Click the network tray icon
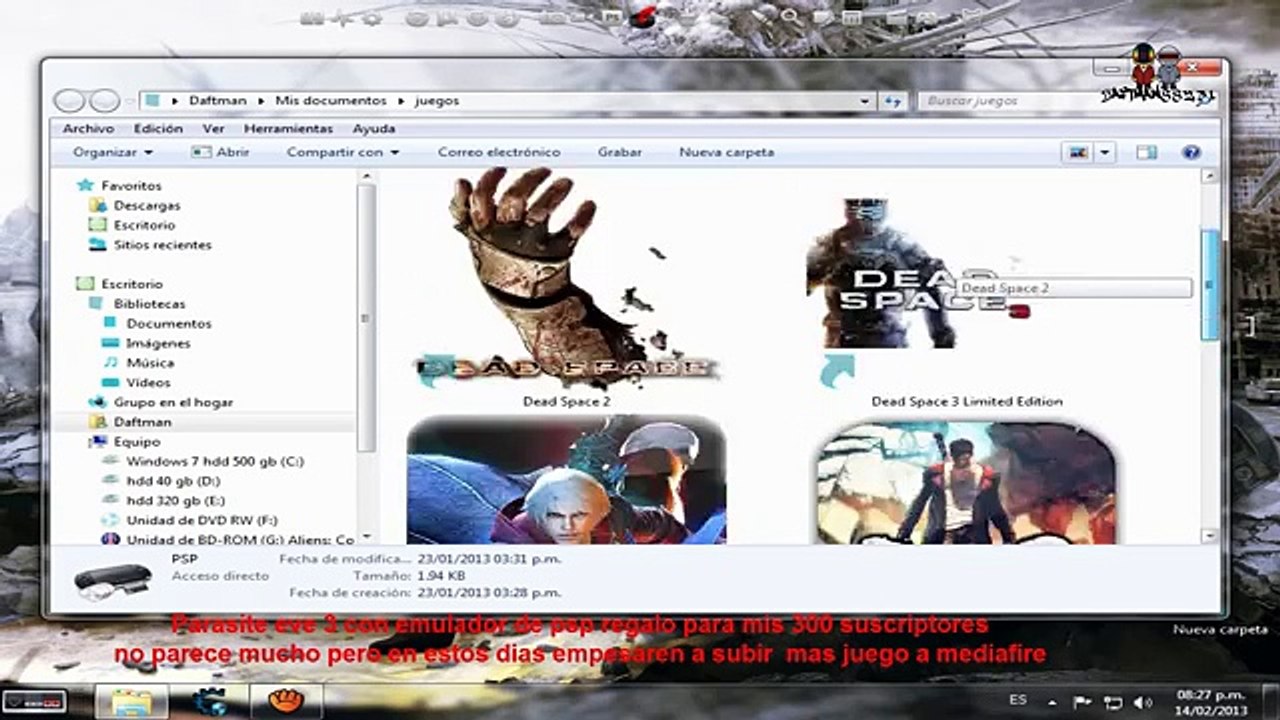1280x720 pixels. pyautogui.click(x=1112, y=701)
